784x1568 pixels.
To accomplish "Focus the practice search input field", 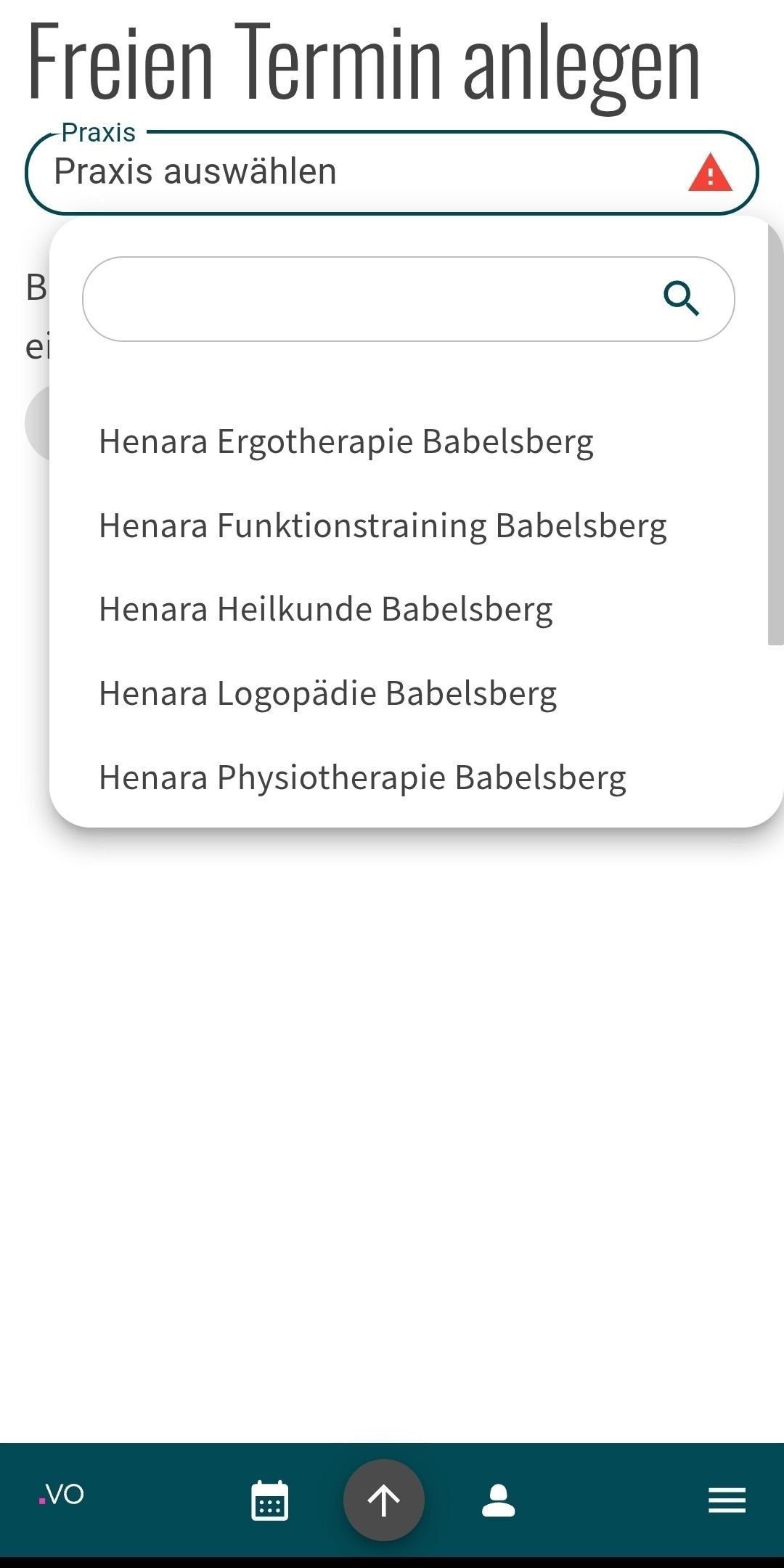I will (370, 298).
